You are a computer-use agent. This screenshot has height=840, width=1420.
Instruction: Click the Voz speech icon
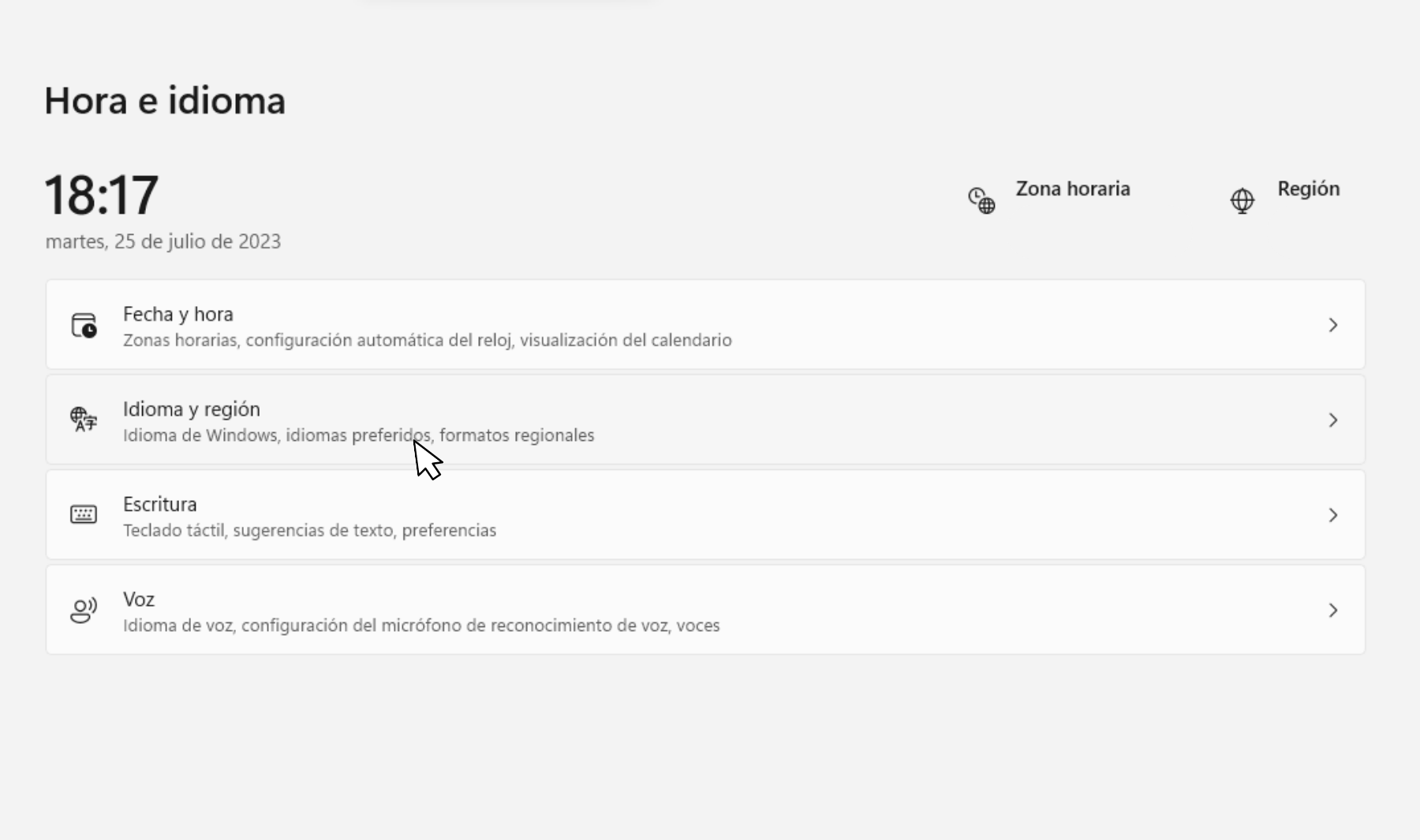[84, 610]
